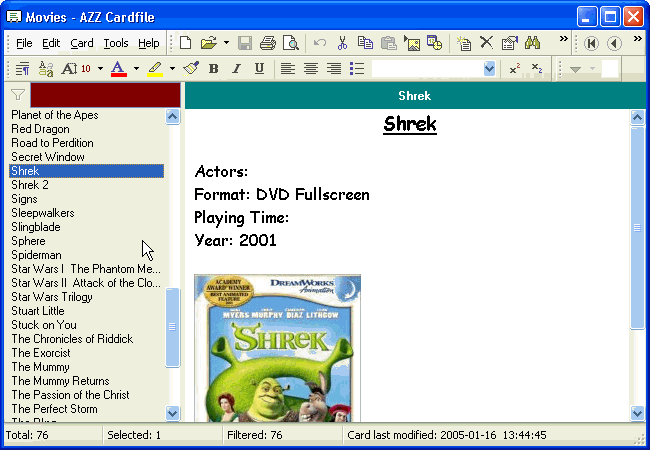Expand the Open file dropdown arrow

[226, 43]
